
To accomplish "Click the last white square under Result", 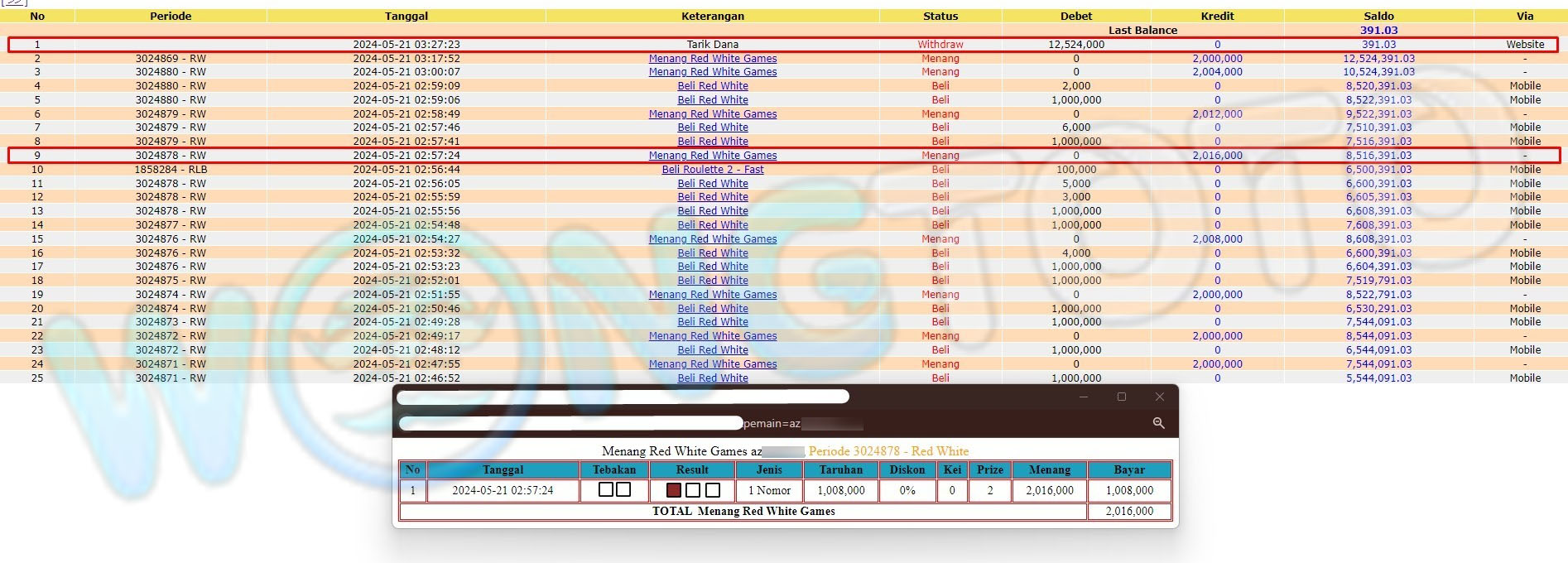I will (x=712, y=490).
